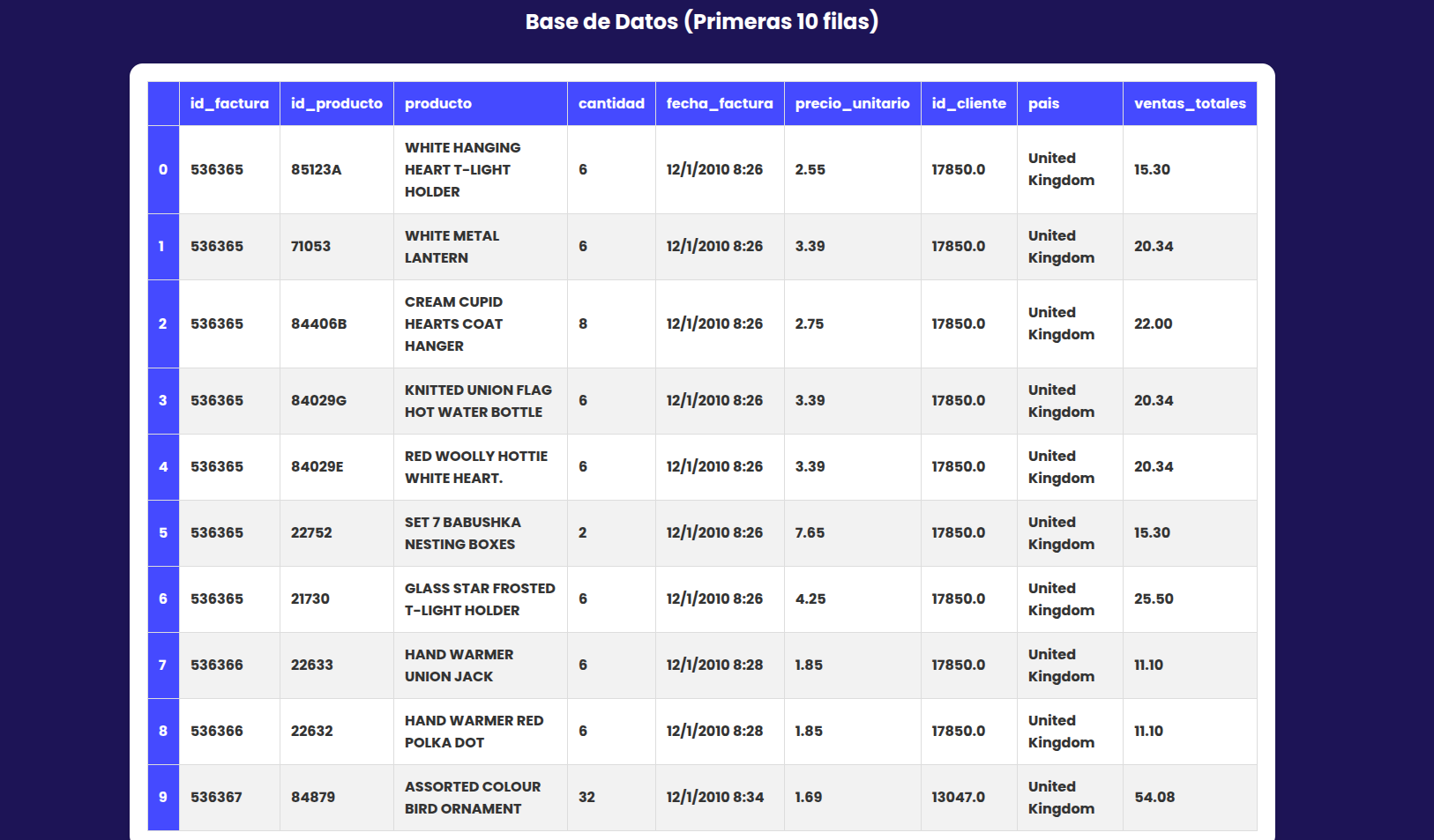Click product code 22752
The image size is (1434, 840).
[311, 533]
